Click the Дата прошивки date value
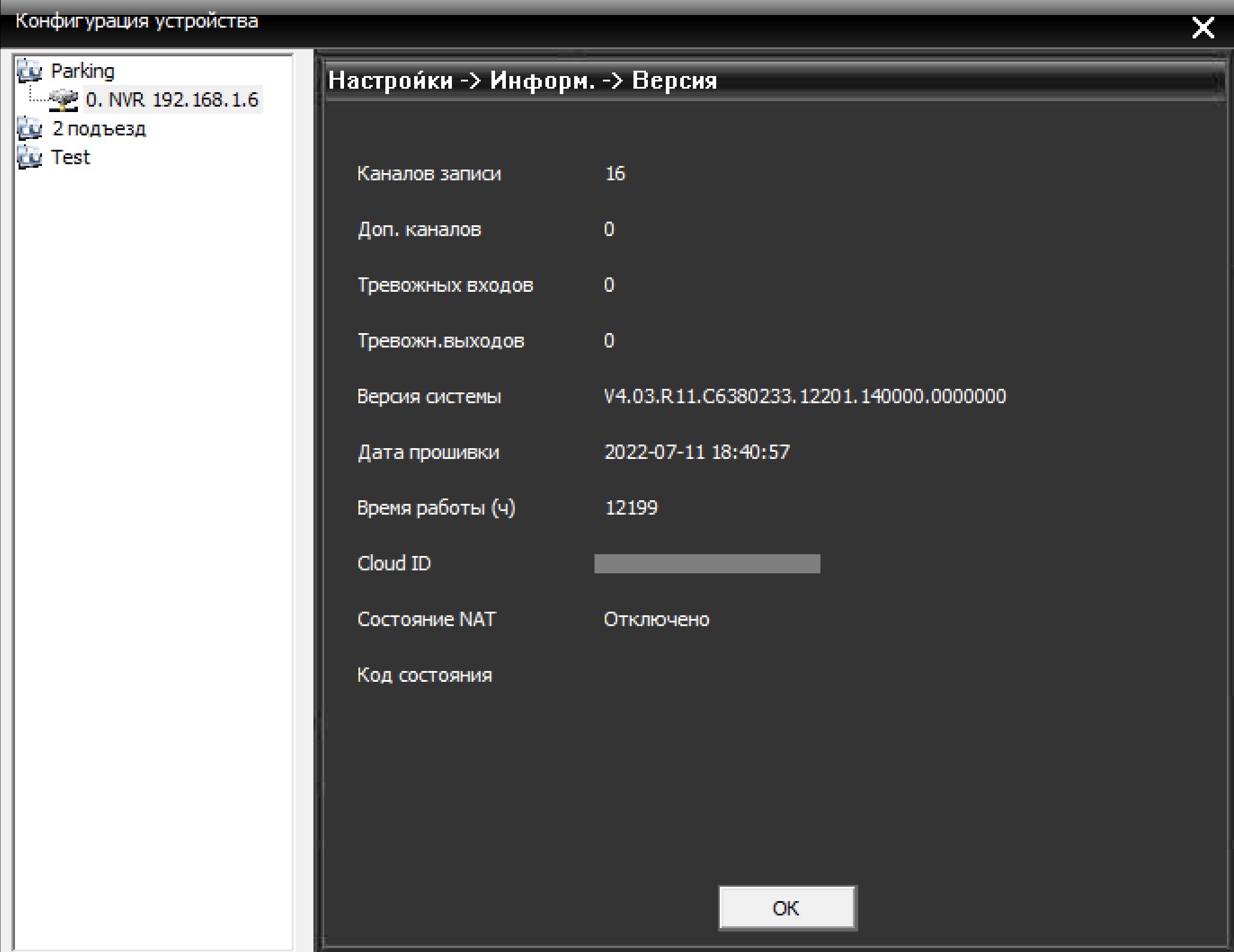The width and height of the screenshot is (1234, 952). 696,452
